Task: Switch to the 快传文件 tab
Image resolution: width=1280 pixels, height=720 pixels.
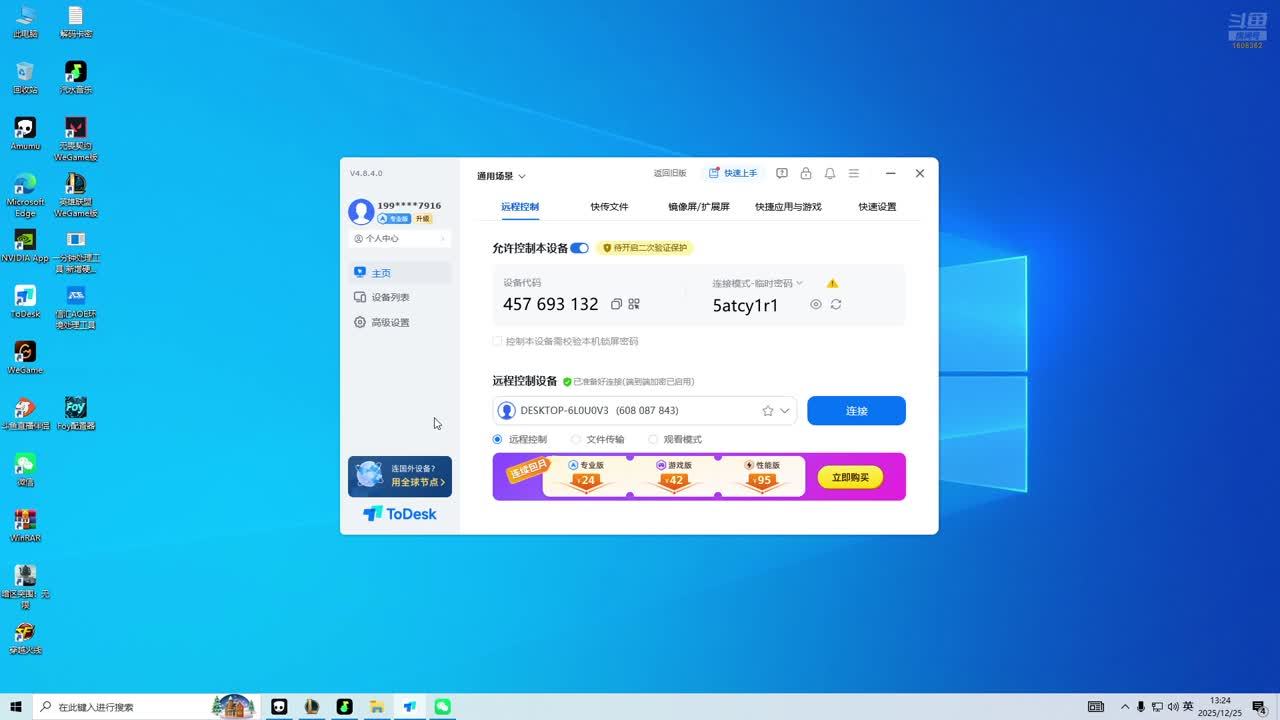Action: pos(609,207)
